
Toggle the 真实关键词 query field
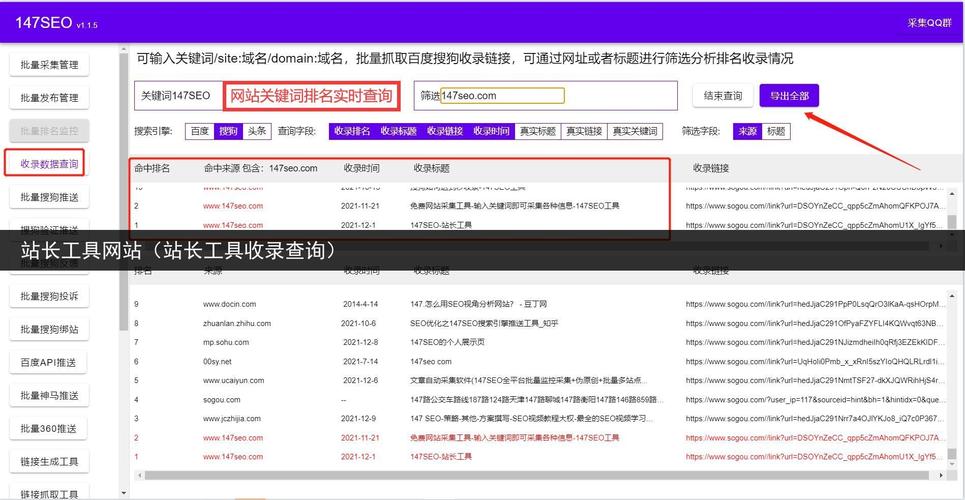coord(636,131)
